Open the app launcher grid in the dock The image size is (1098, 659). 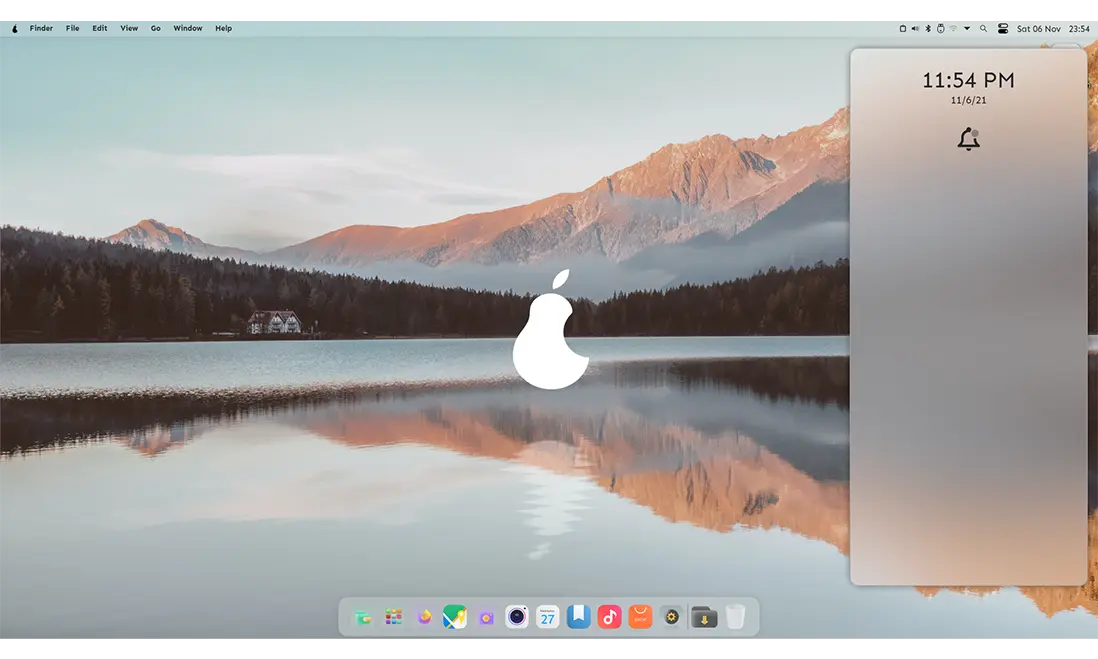click(393, 617)
